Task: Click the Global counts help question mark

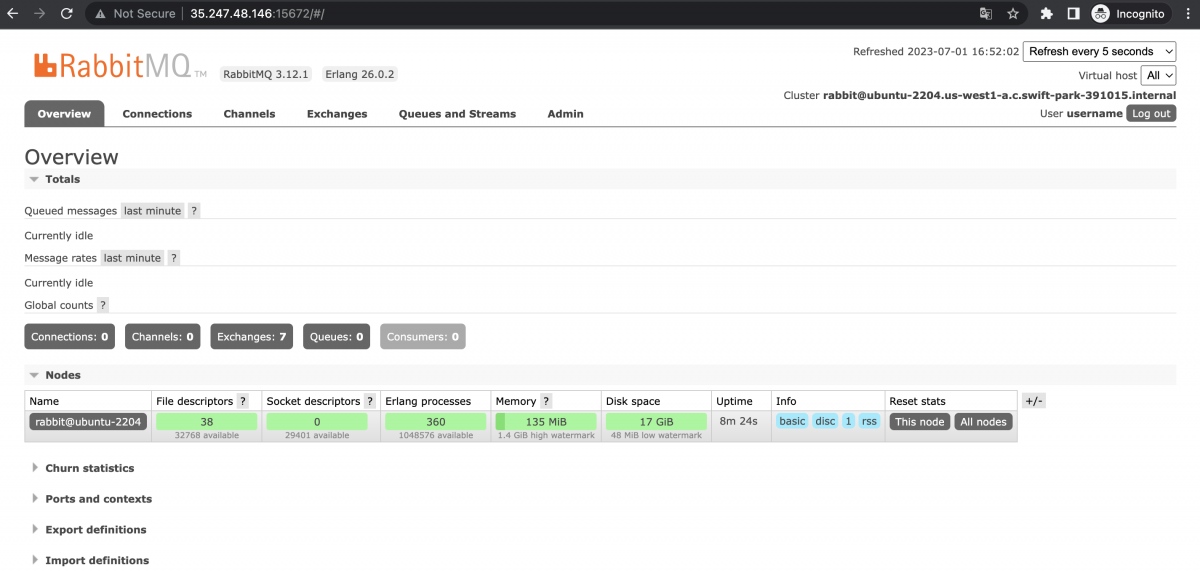Action: (x=103, y=305)
